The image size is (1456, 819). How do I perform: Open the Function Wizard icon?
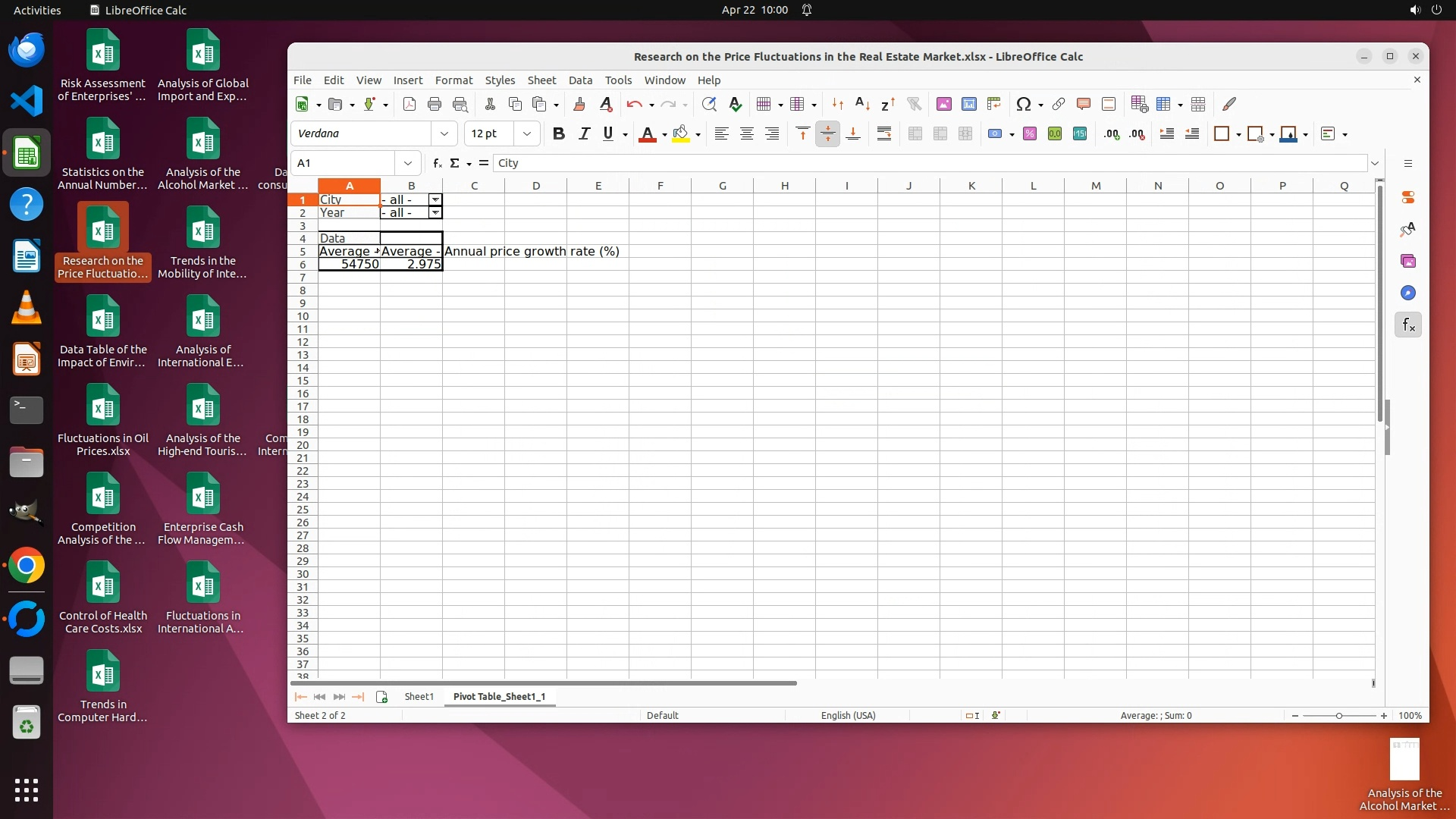click(x=438, y=163)
